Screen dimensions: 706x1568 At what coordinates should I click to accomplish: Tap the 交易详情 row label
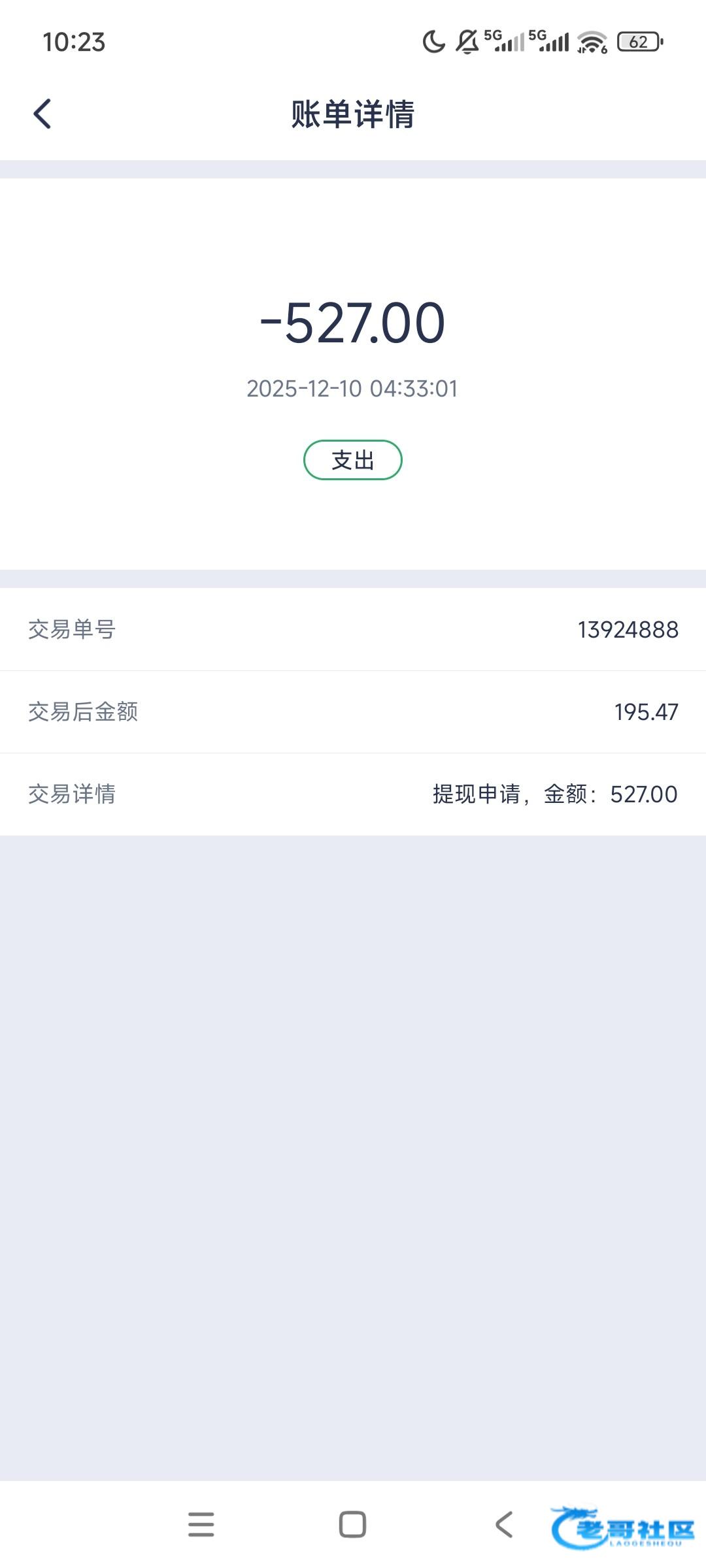click(72, 794)
